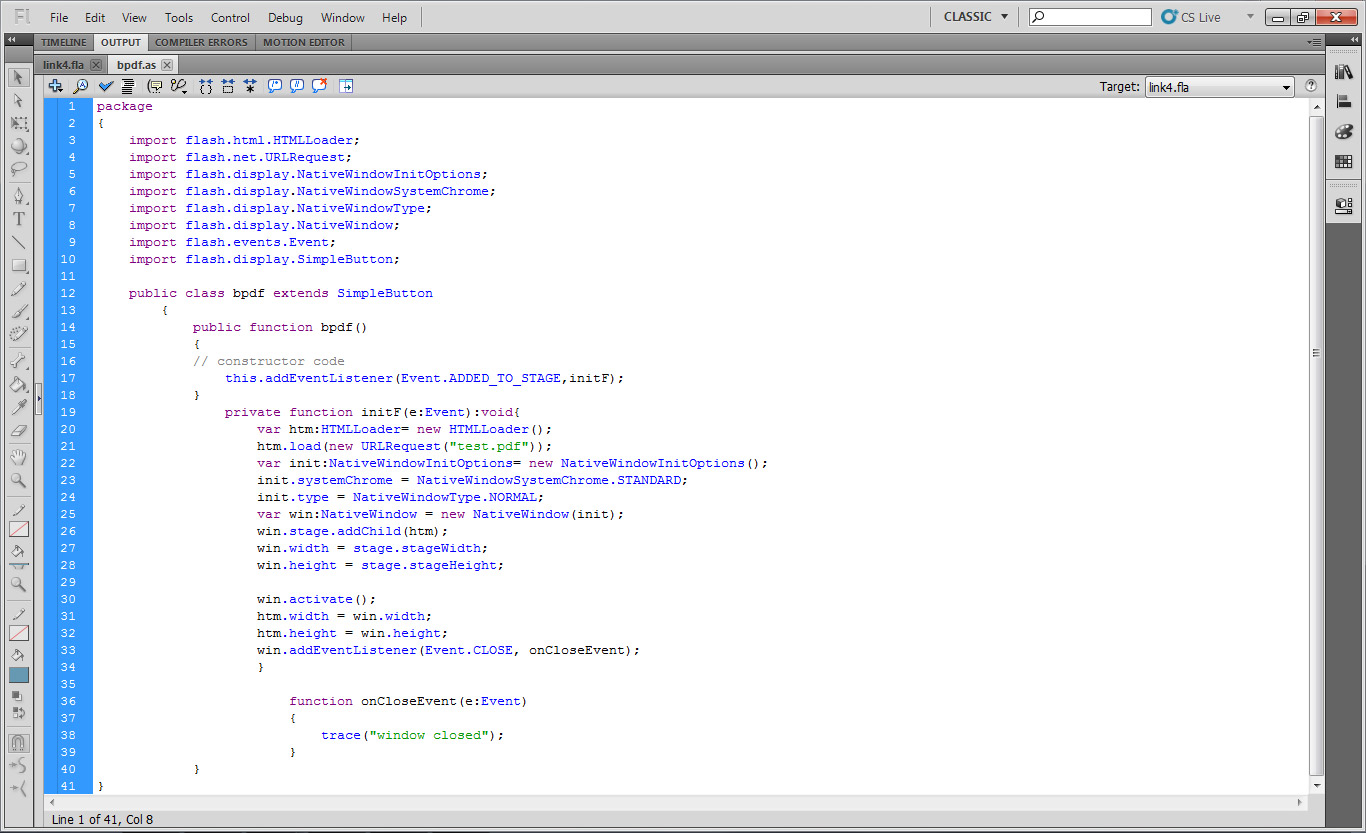This screenshot has height=833, width=1366.
Task: Run Check Syntax blue checkmark
Action: 106,87
